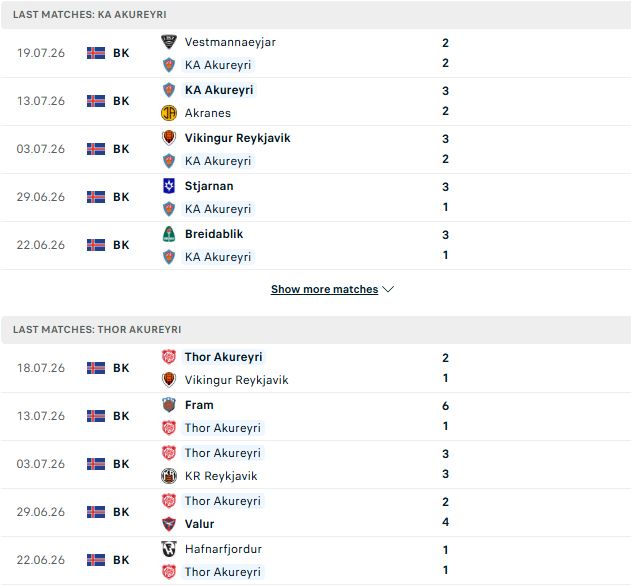Screen dimensions: 631x585
Task: Click the Thor Akureyri crest on 18.07.26 match
Action: pyautogui.click(x=169, y=357)
